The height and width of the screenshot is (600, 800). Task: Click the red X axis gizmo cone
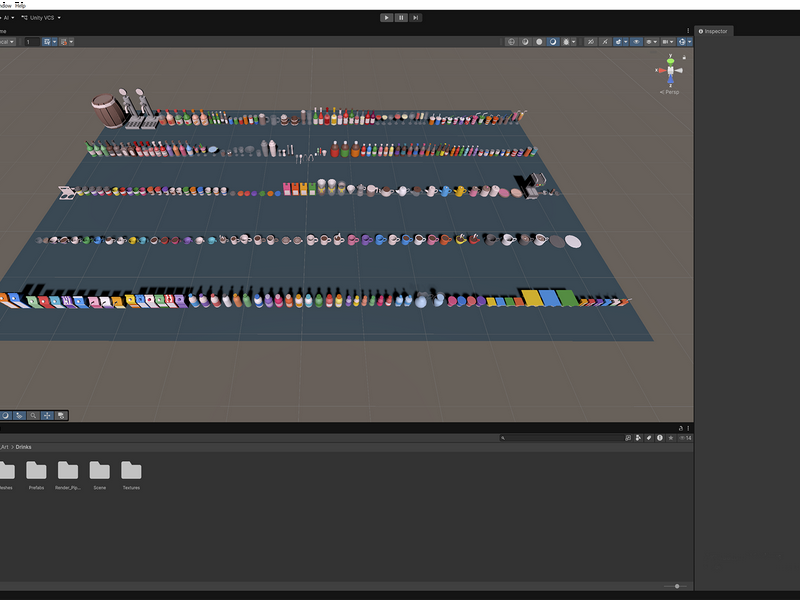pyautogui.click(x=662, y=70)
